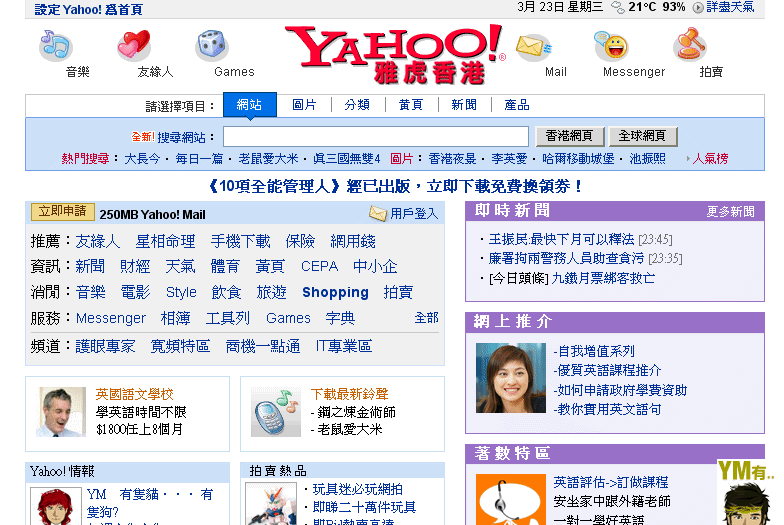Open the 設定 Yahoo! 為首頁 link
The width and height of the screenshot is (784, 525).
pyautogui.click(x=88, y=9)
